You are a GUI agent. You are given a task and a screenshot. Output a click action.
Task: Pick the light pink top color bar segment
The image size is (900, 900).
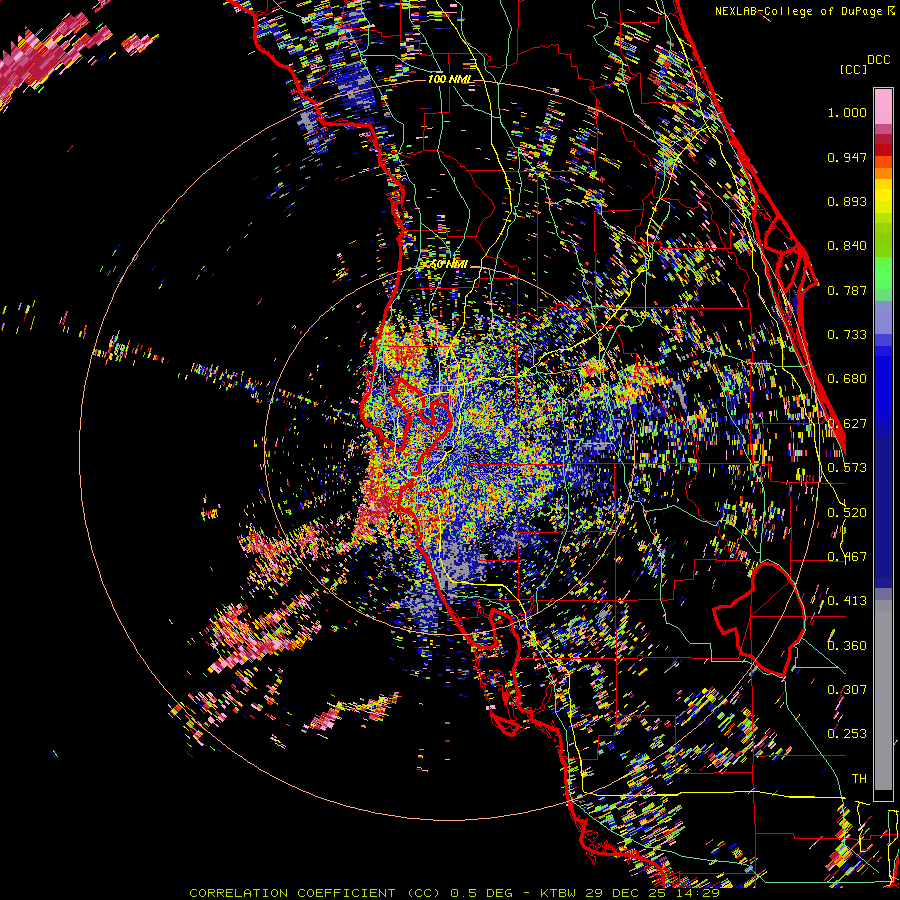[x=883, y=107]
